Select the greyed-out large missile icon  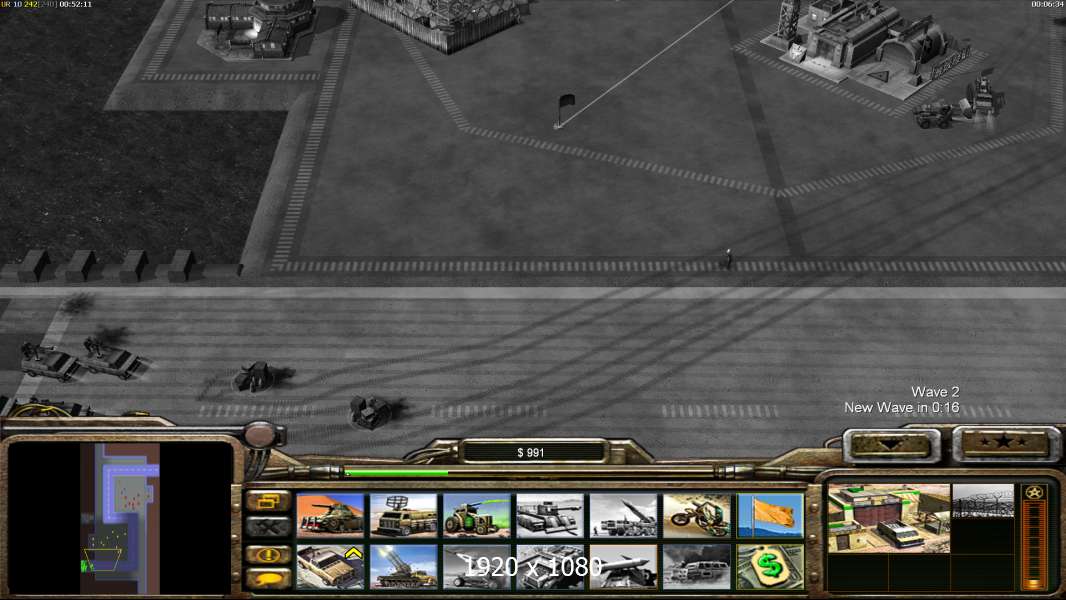[x=623, y=566]
